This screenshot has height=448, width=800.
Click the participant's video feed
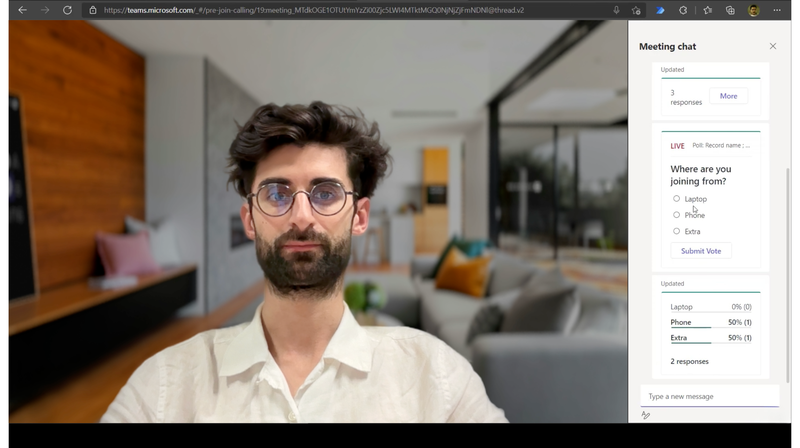tap(318, 221)
